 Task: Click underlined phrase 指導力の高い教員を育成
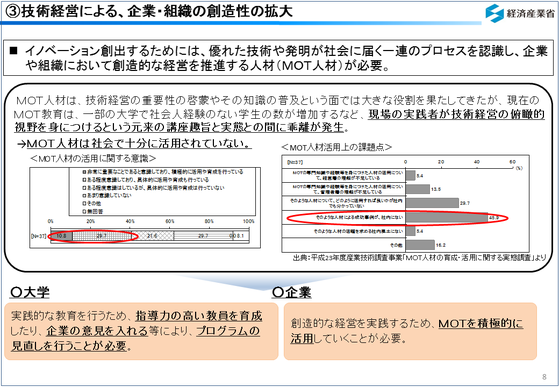(x=199, y=316)
